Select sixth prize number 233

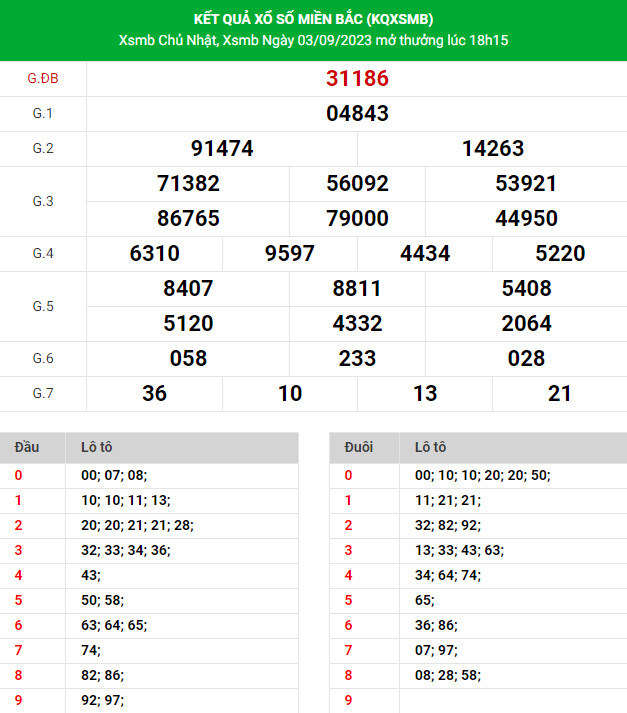357,358
